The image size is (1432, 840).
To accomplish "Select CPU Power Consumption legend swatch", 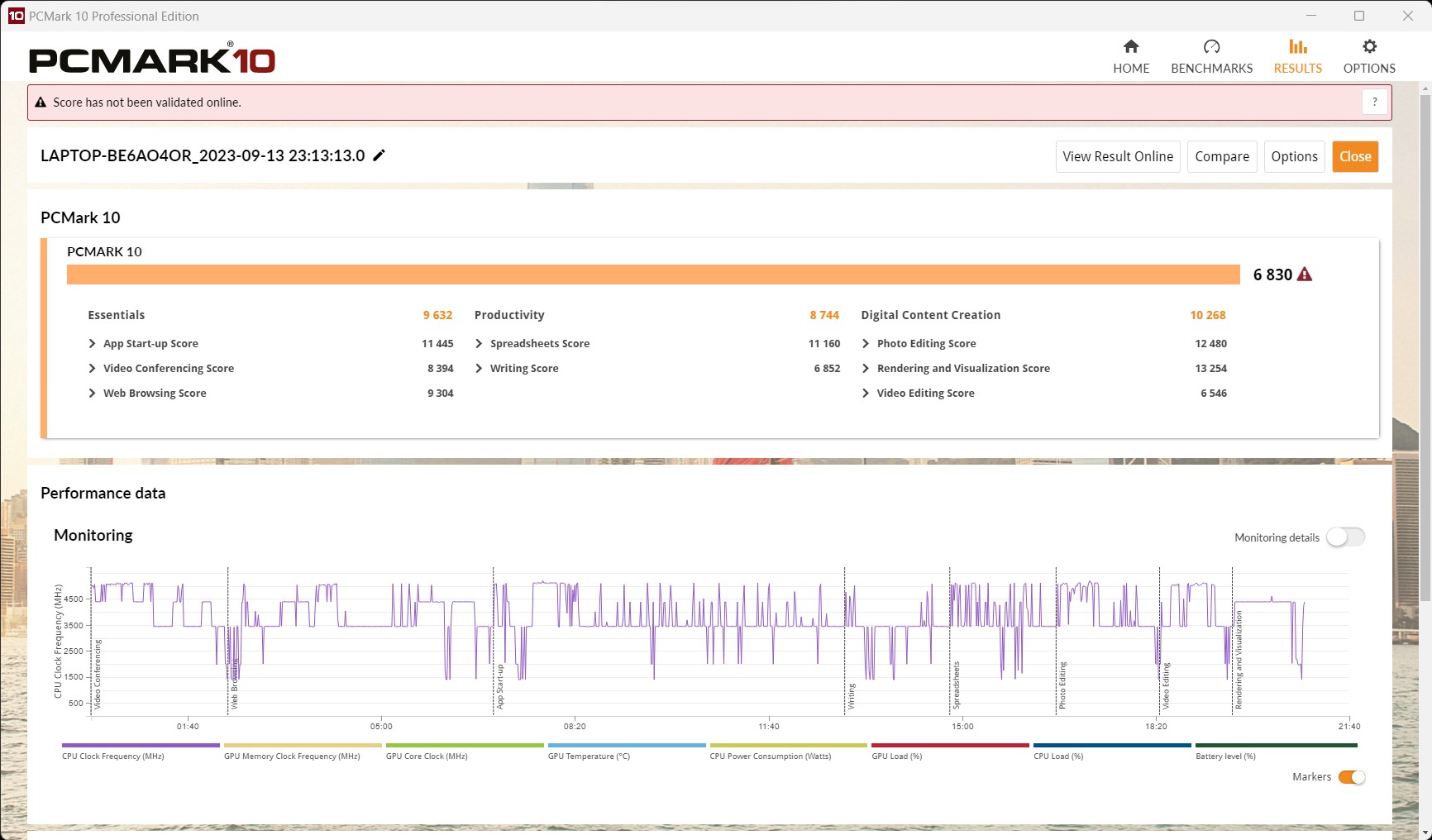I will (789, 745).
